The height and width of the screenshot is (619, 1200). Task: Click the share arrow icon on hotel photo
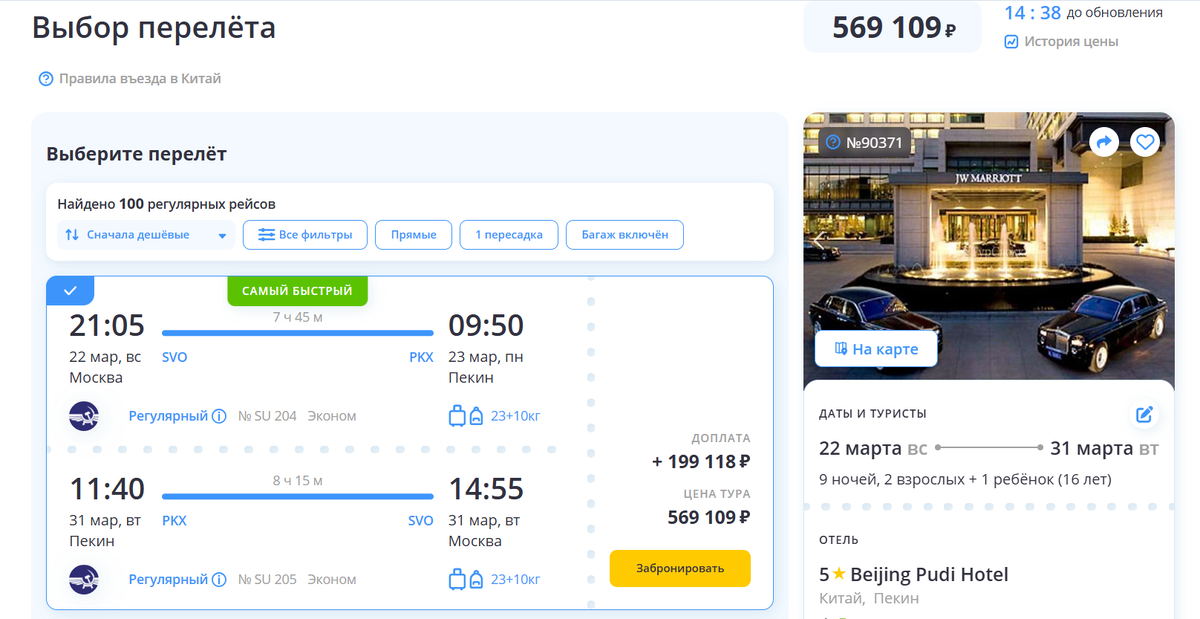pyautogui.click(x=1105, y=143)
